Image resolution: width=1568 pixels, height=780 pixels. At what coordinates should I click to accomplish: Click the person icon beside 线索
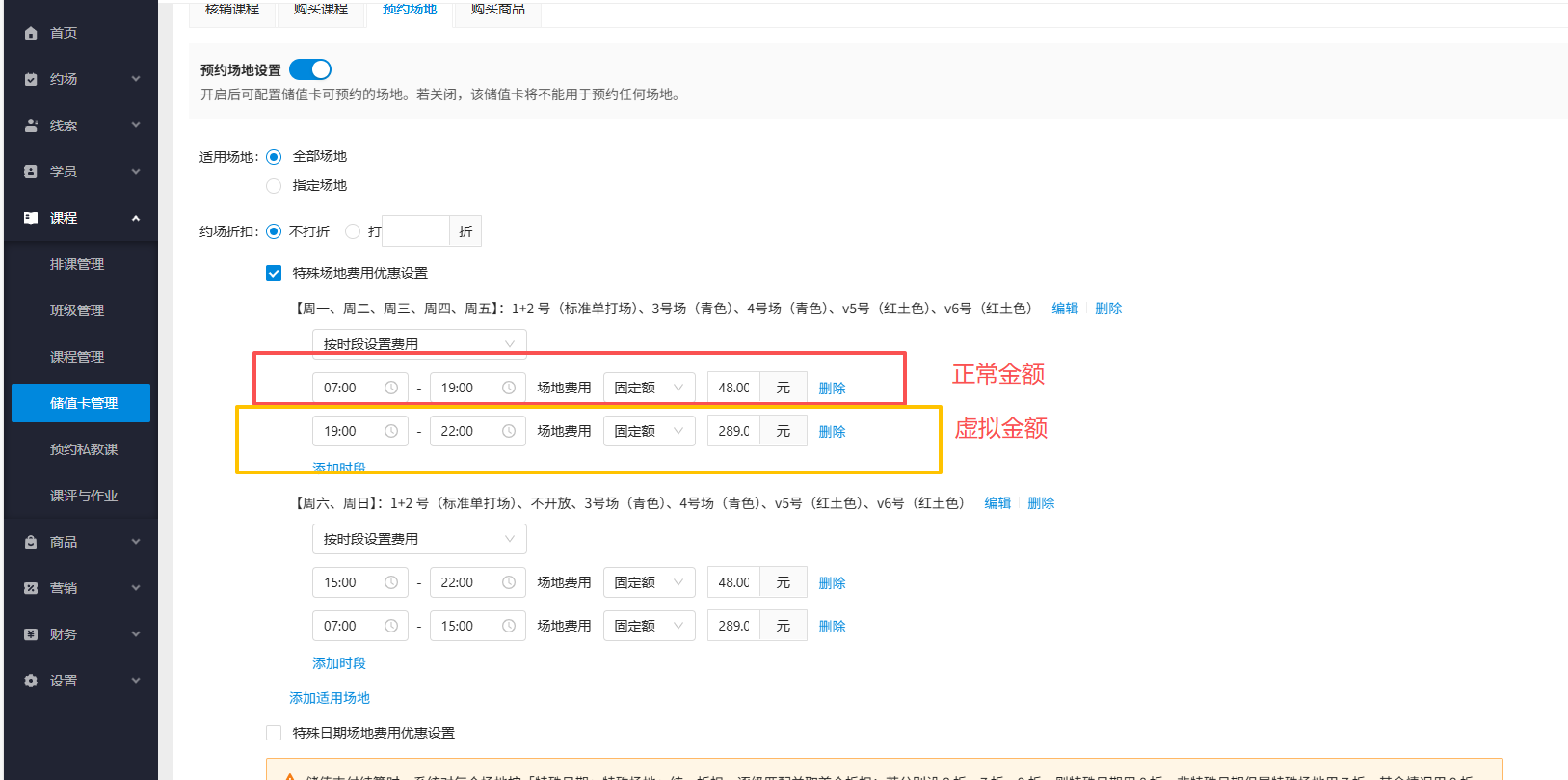click(31, 125)
